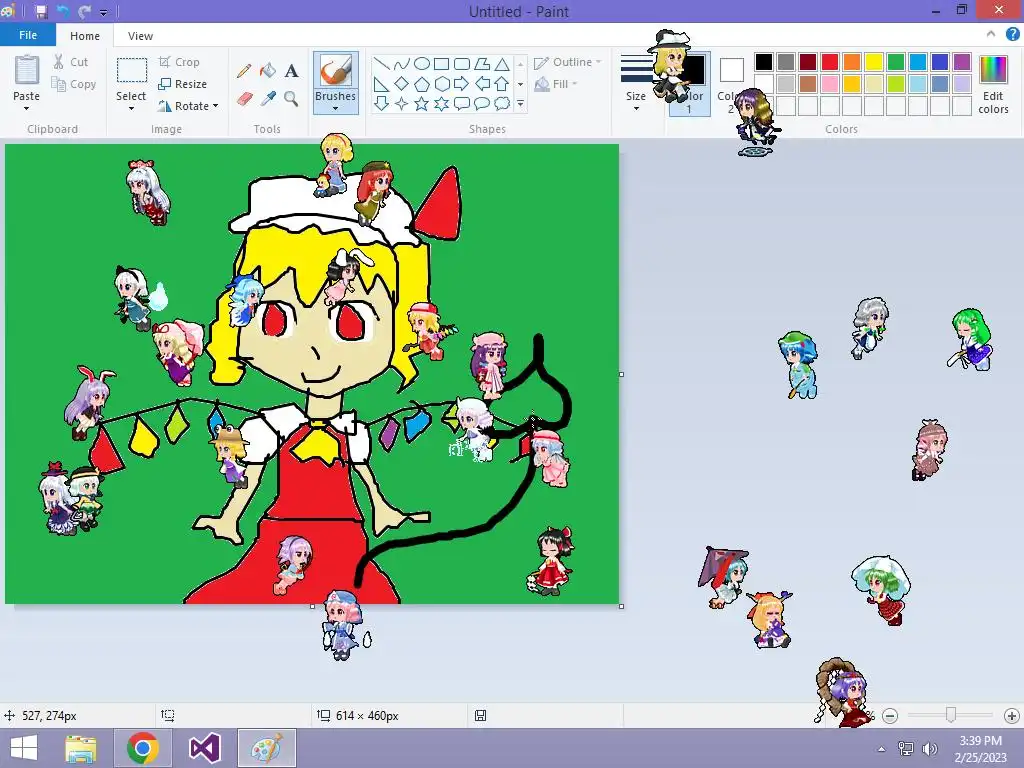Open the Paste dropdown arrow
The height and width of the screenshot is (768, 1024).
point(26,108)
